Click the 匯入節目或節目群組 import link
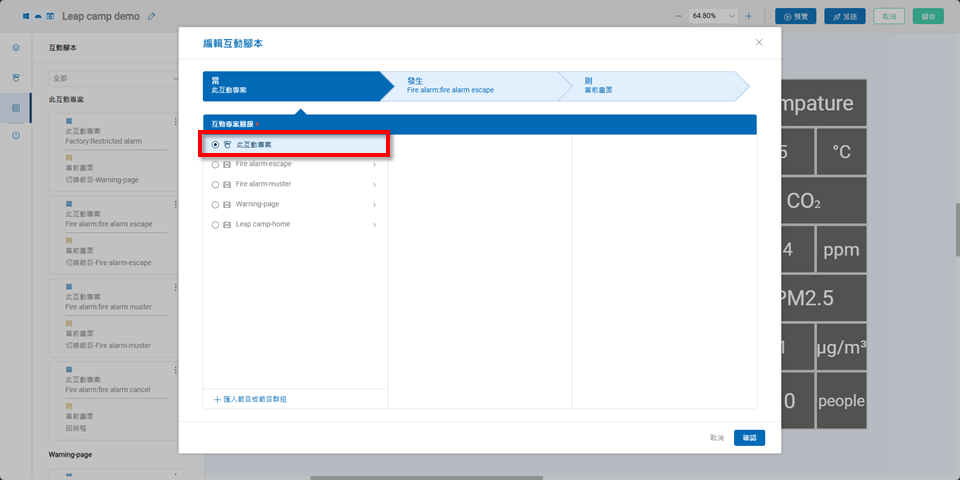 point(250,399)
